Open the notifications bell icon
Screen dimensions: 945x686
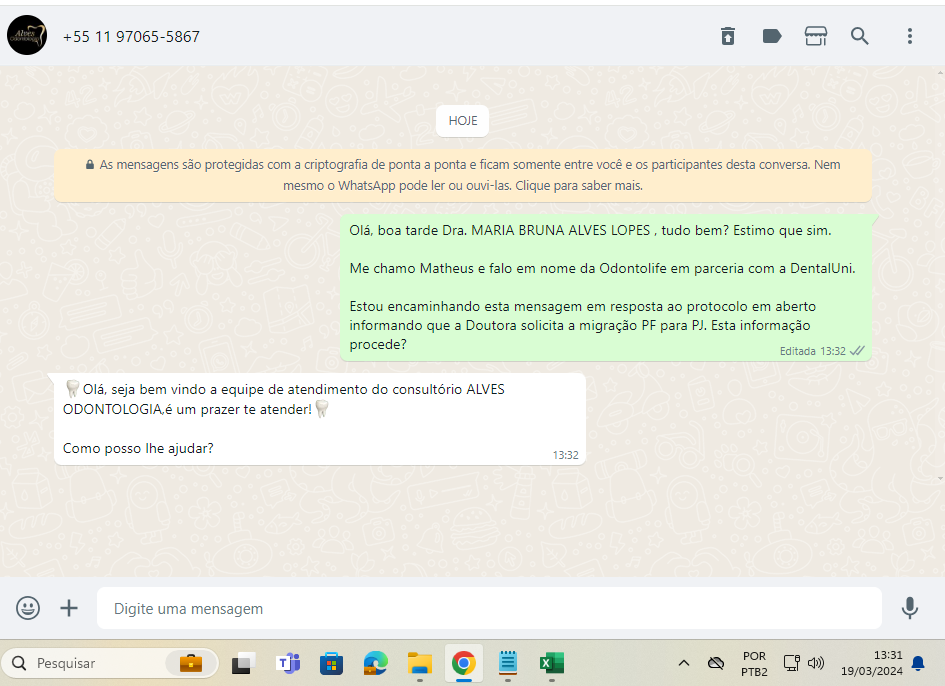[918, 663]
